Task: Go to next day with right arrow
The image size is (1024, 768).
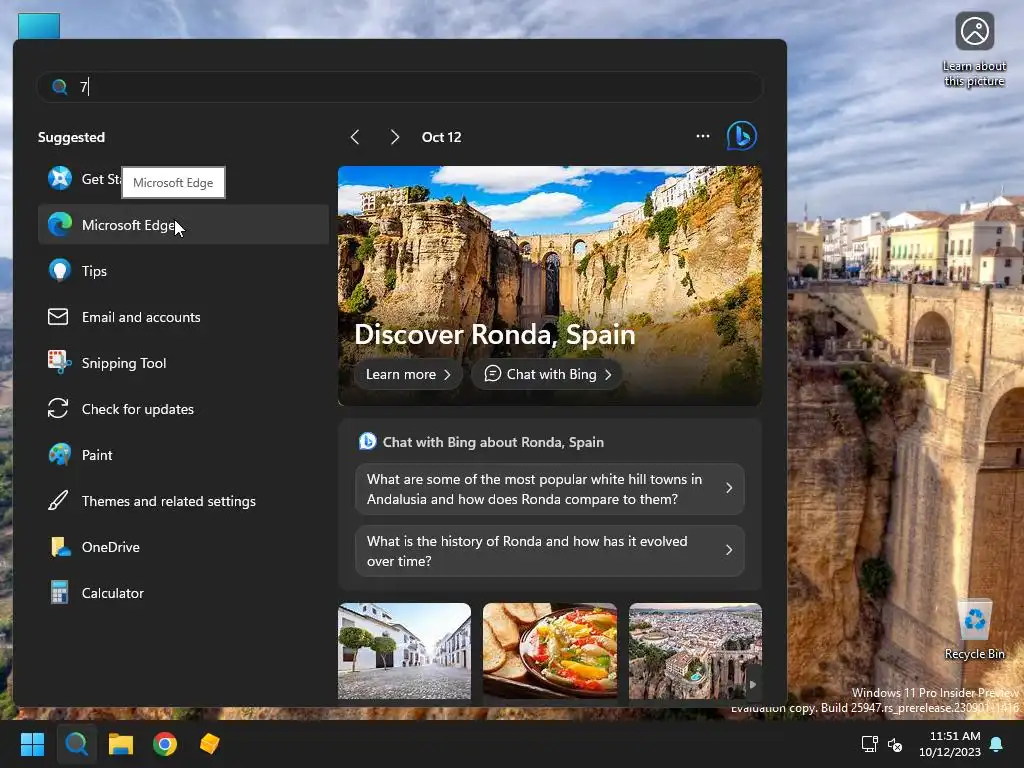Action: [394, 136]
